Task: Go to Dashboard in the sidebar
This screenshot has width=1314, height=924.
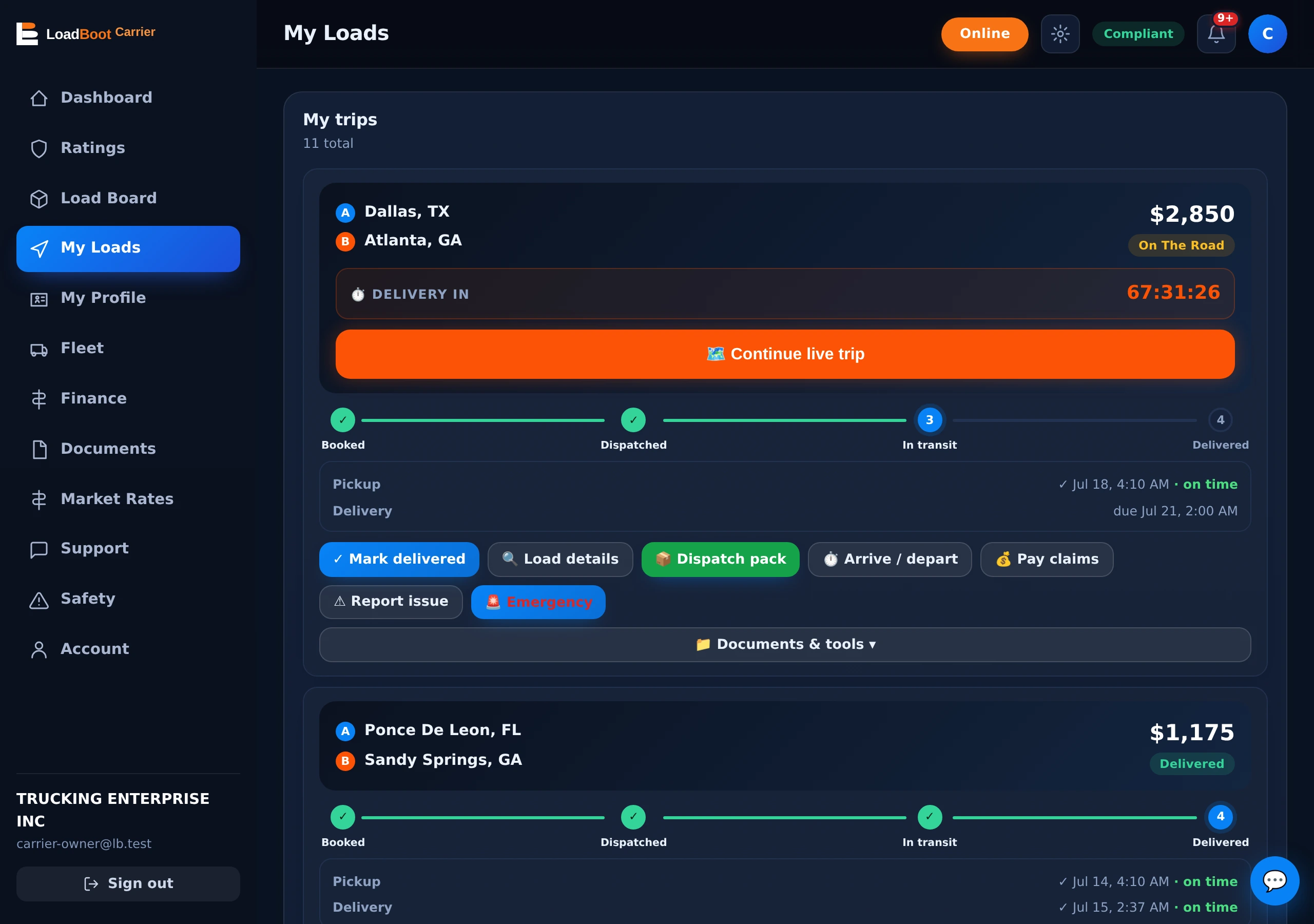Action: pos(128,98)
